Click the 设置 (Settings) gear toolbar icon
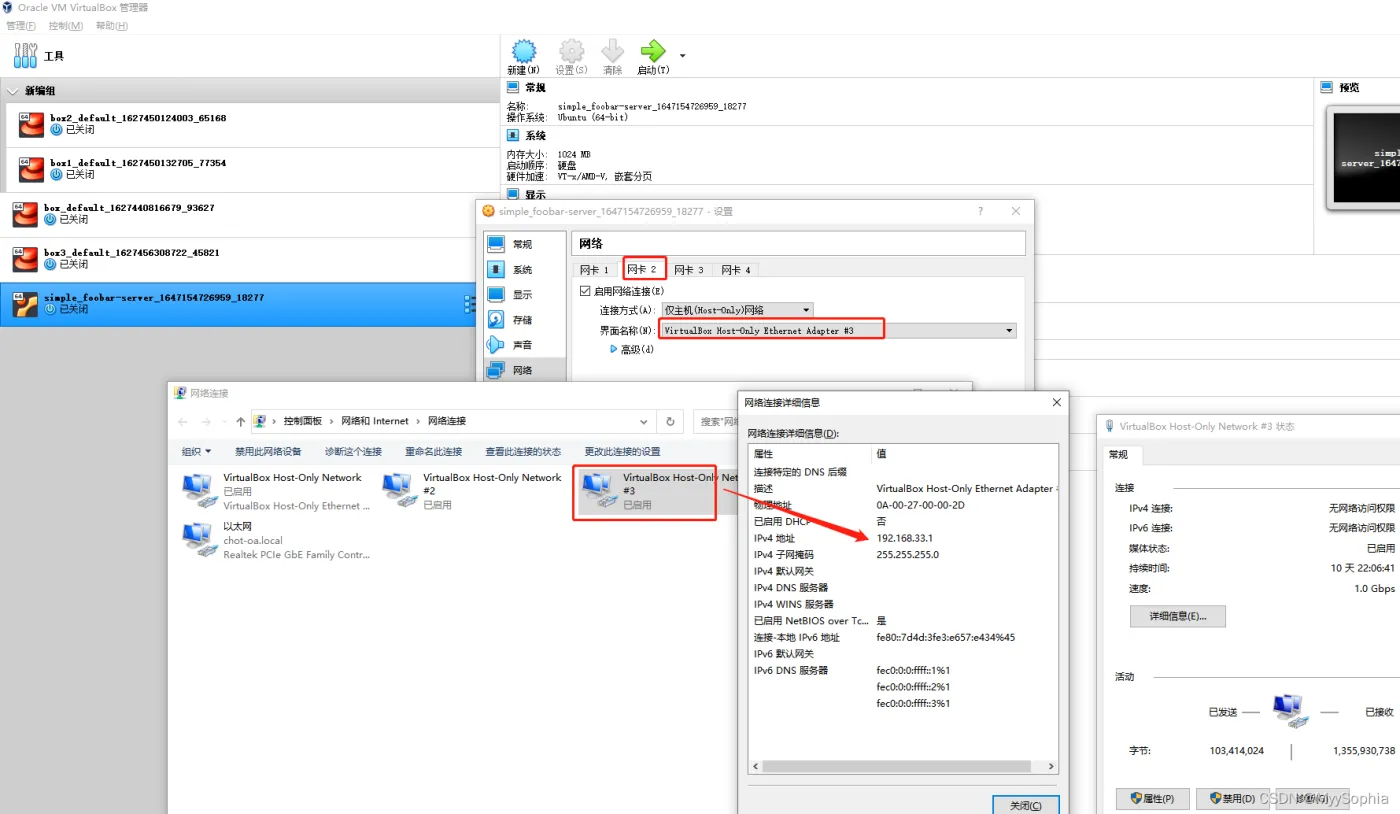Image resolution: width=1400 pixels, height=814 pixels. click(571, 57)
